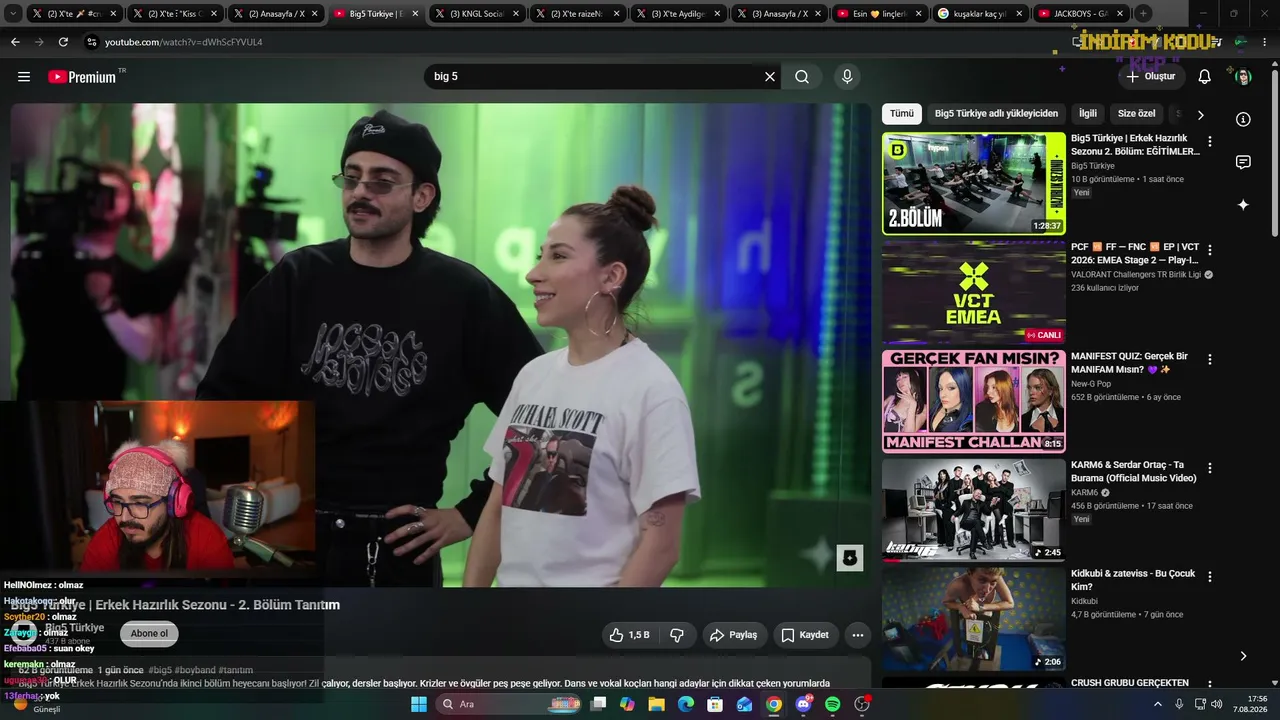Open options for Kidkubi Bu Çocuk Kim video
The height and width of the screenshot is (720, 1280).
click(x=1210, y=577)
